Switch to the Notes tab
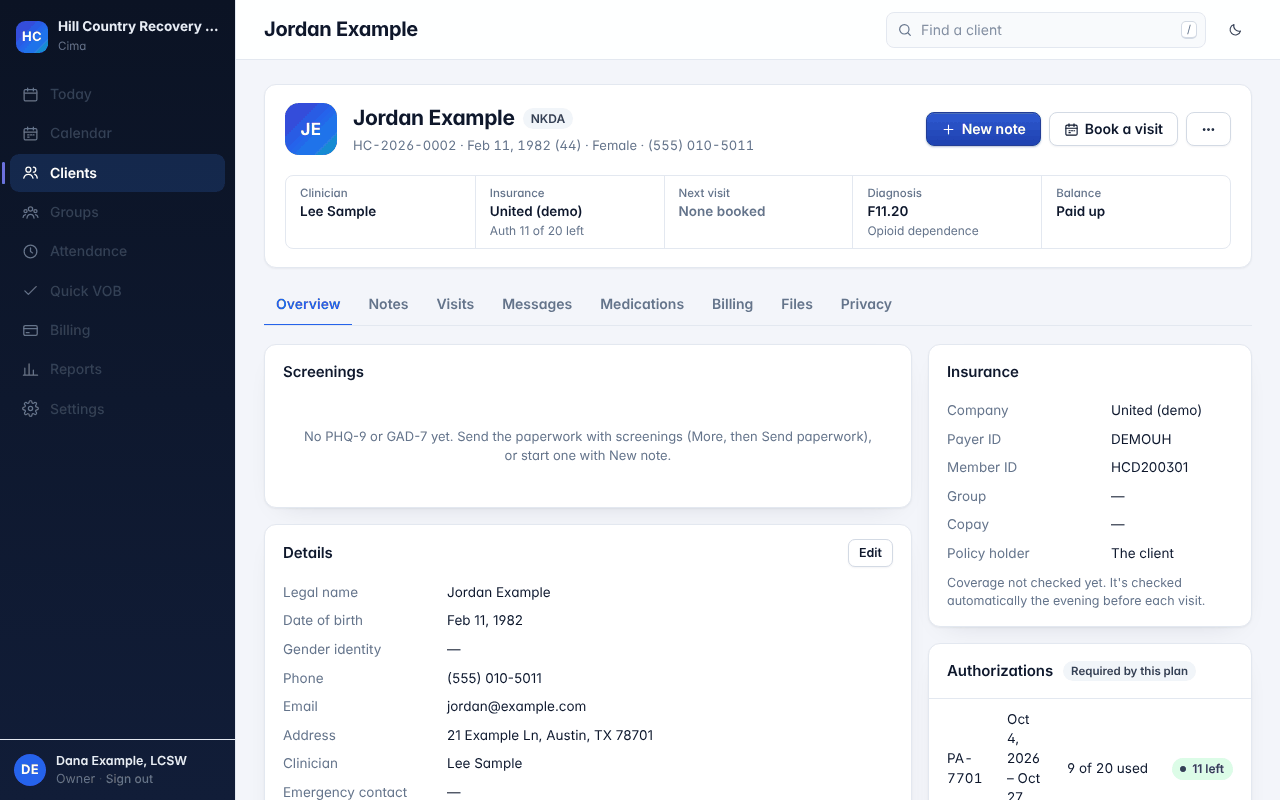The width and height of the screenshot is (1280, 800). tap(388, 304)
